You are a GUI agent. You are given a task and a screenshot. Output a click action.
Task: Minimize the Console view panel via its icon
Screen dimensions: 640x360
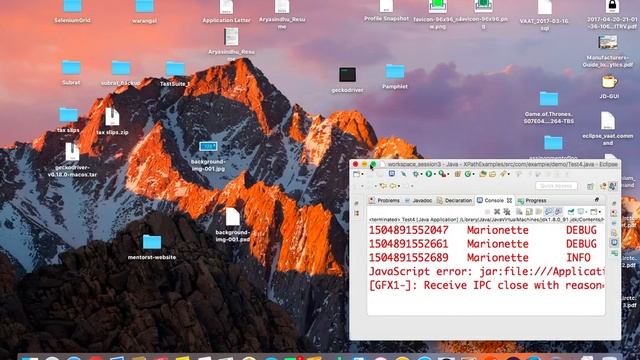(597, 200)
